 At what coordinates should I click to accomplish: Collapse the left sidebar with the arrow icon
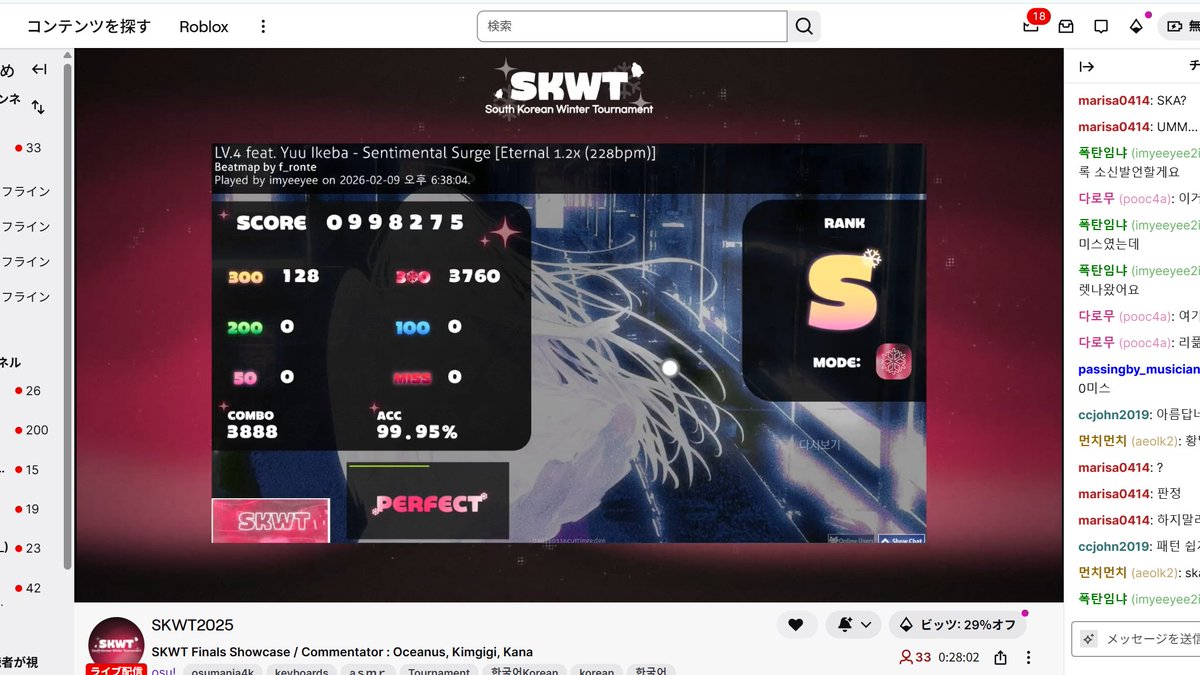39,69
